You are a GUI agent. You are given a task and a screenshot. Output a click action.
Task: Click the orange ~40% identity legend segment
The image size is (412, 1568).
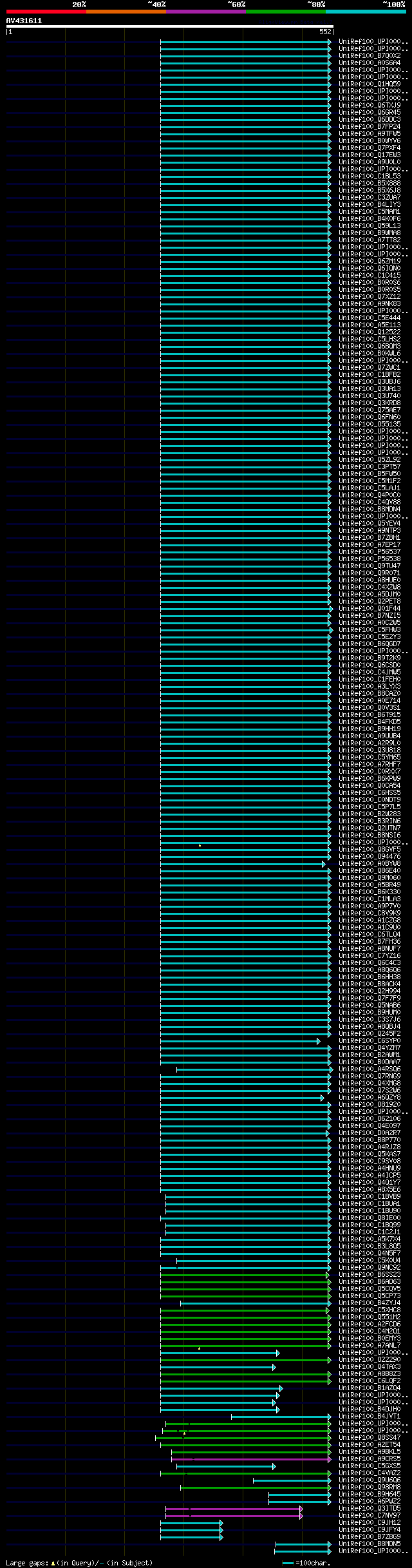[126, 12]
